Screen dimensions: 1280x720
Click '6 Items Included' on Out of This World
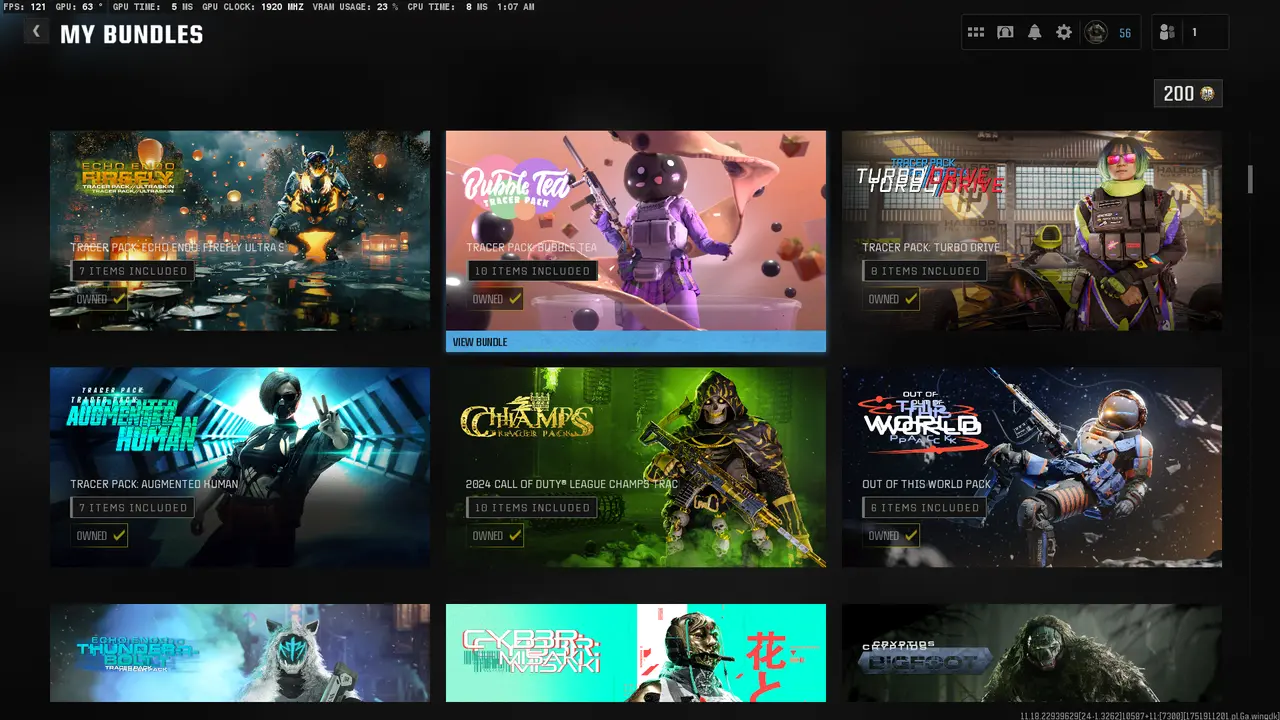point(924,508)
